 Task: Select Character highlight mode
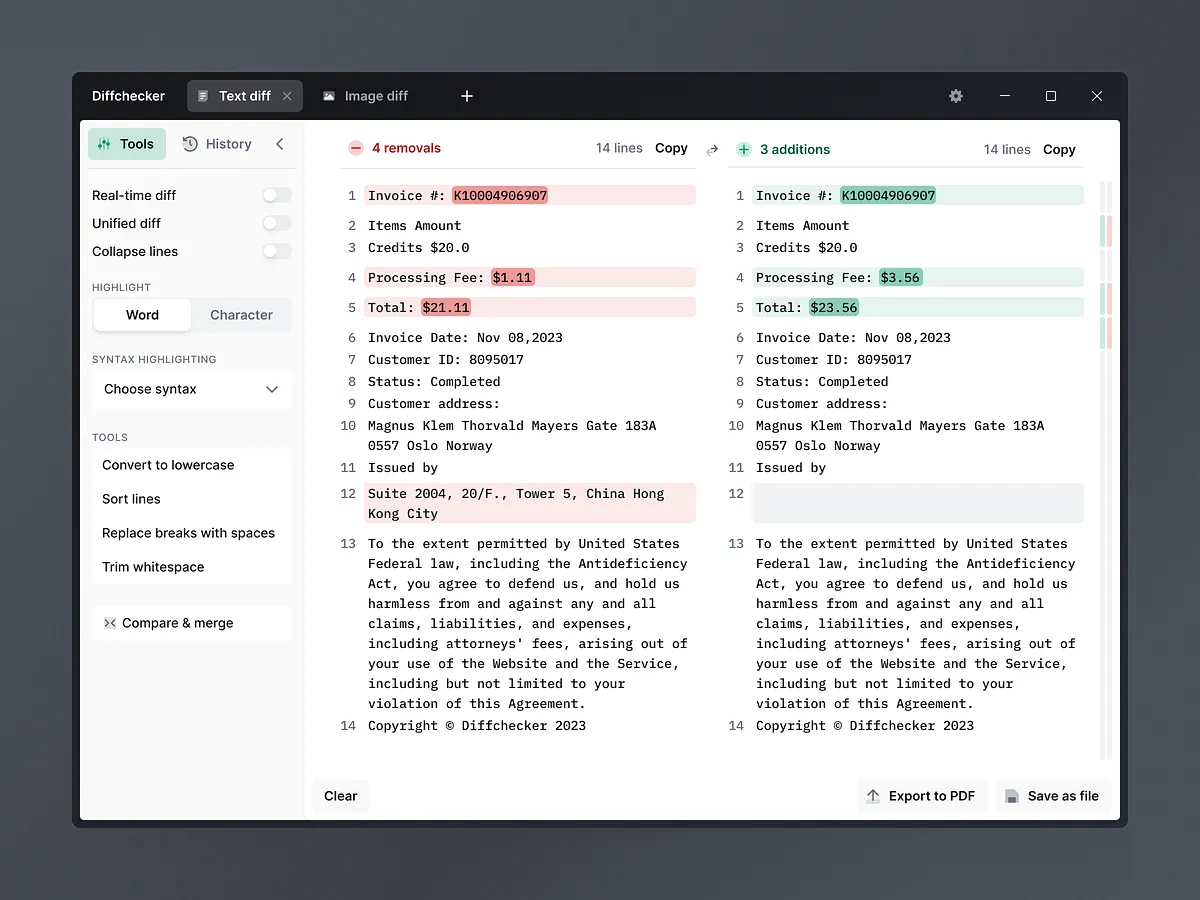click(x=241, y=315)
